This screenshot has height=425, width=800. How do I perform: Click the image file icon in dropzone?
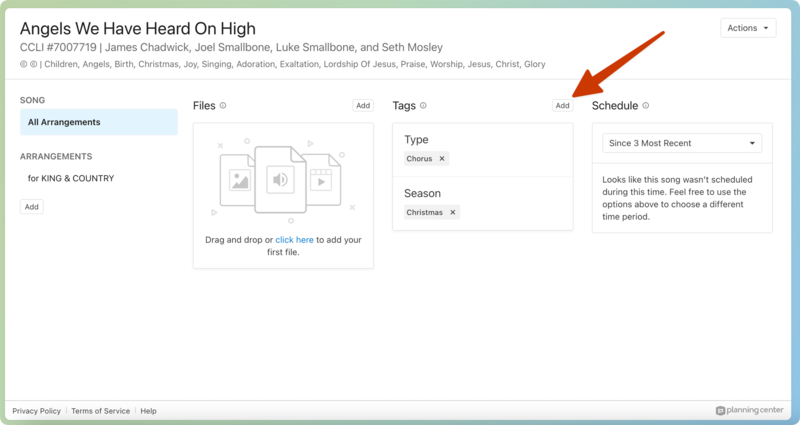238,181
